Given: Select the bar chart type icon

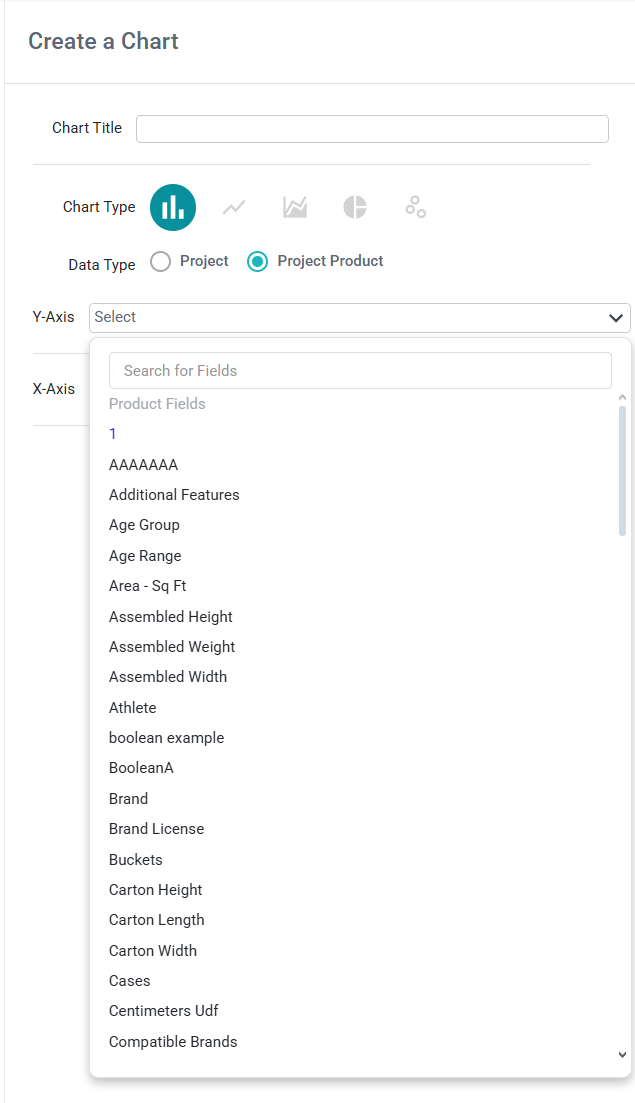Looking at the screenshot, I should coord(173,208).
